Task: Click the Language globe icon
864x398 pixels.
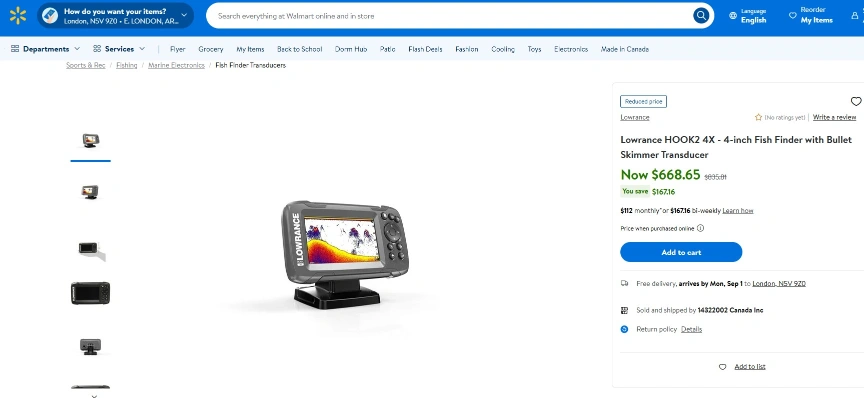Action: 733,16
